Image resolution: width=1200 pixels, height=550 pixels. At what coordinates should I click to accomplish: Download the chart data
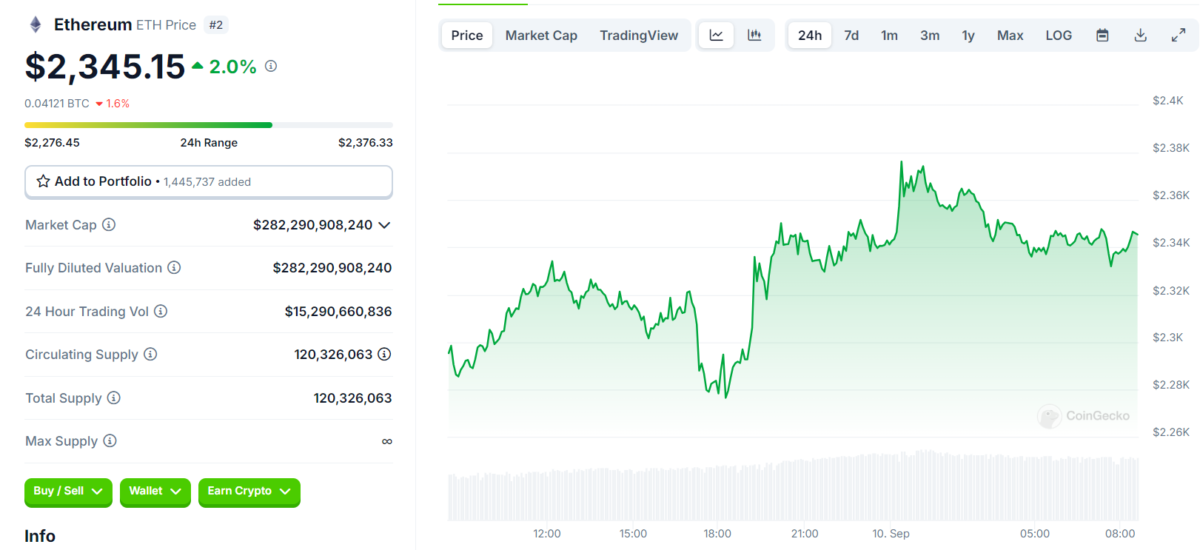pos(1140,35)
